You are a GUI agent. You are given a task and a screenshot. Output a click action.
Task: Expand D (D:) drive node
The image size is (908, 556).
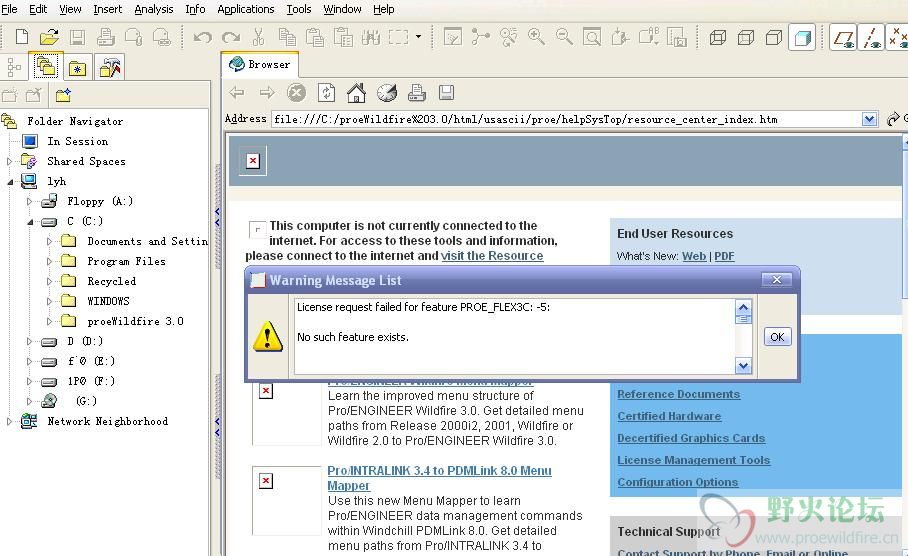(x=30, y=342)
